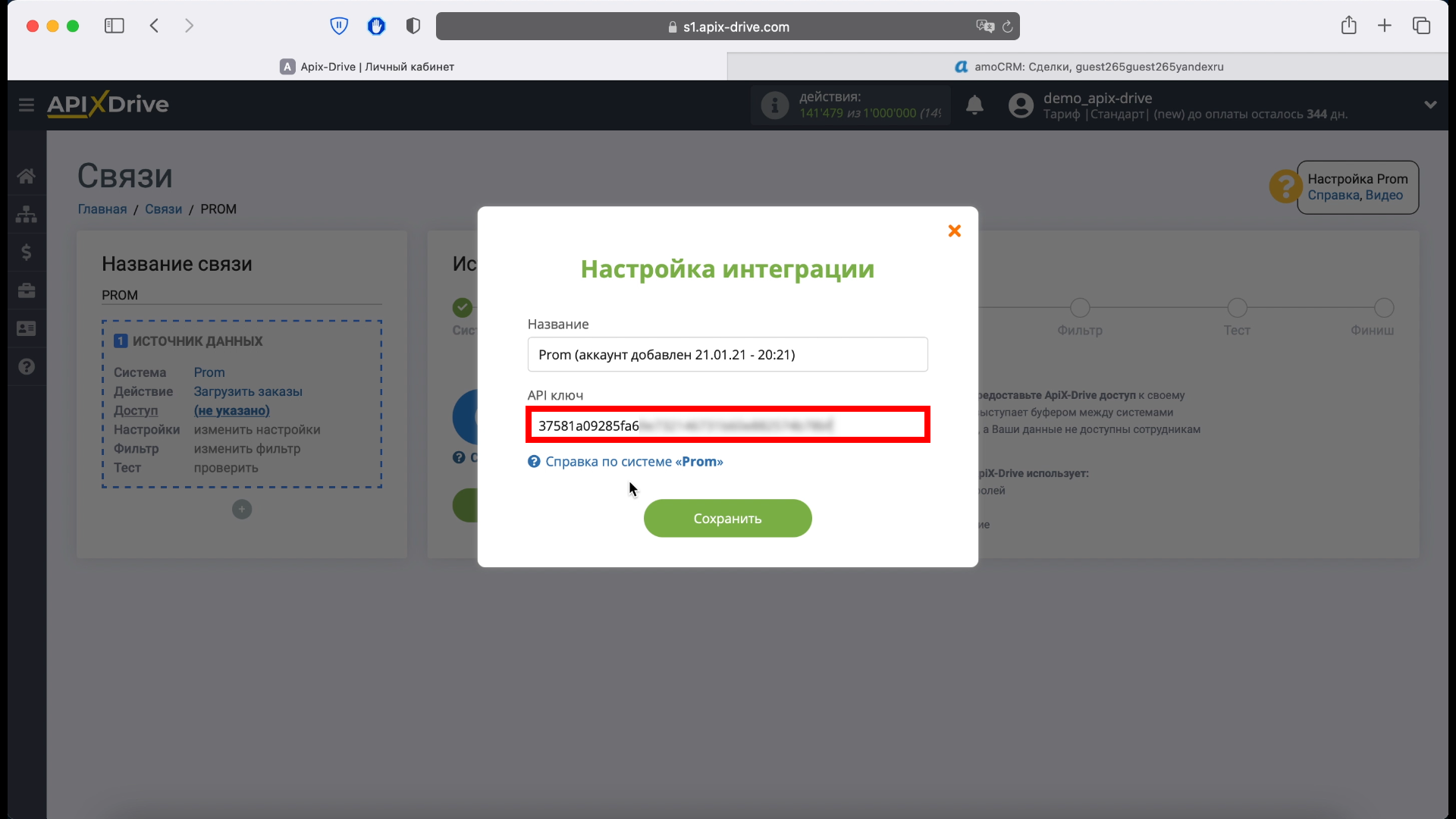Click the Safari address bar
This screenshot has width=1456, height=819.
727,27
